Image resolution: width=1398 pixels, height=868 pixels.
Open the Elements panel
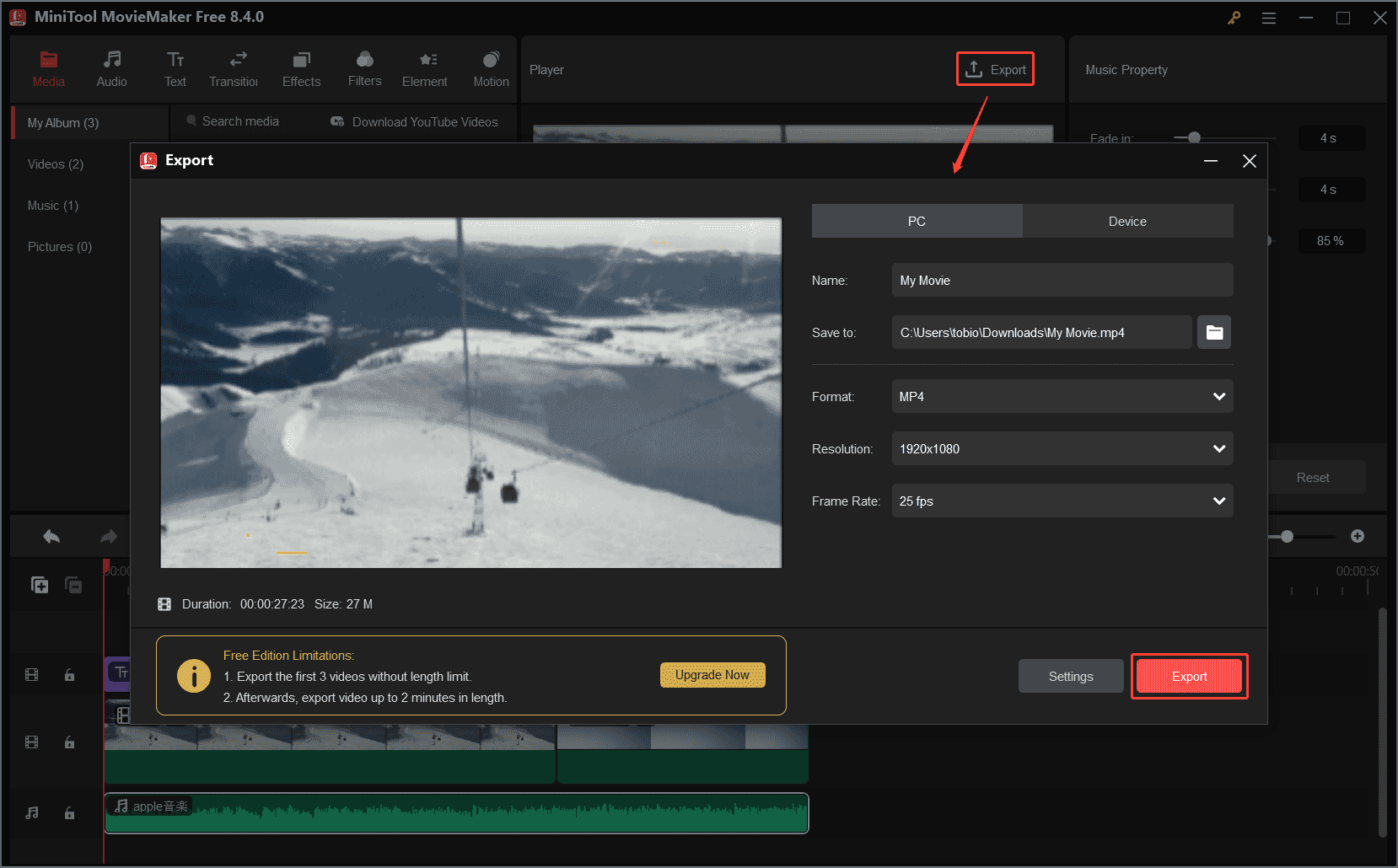425,67
